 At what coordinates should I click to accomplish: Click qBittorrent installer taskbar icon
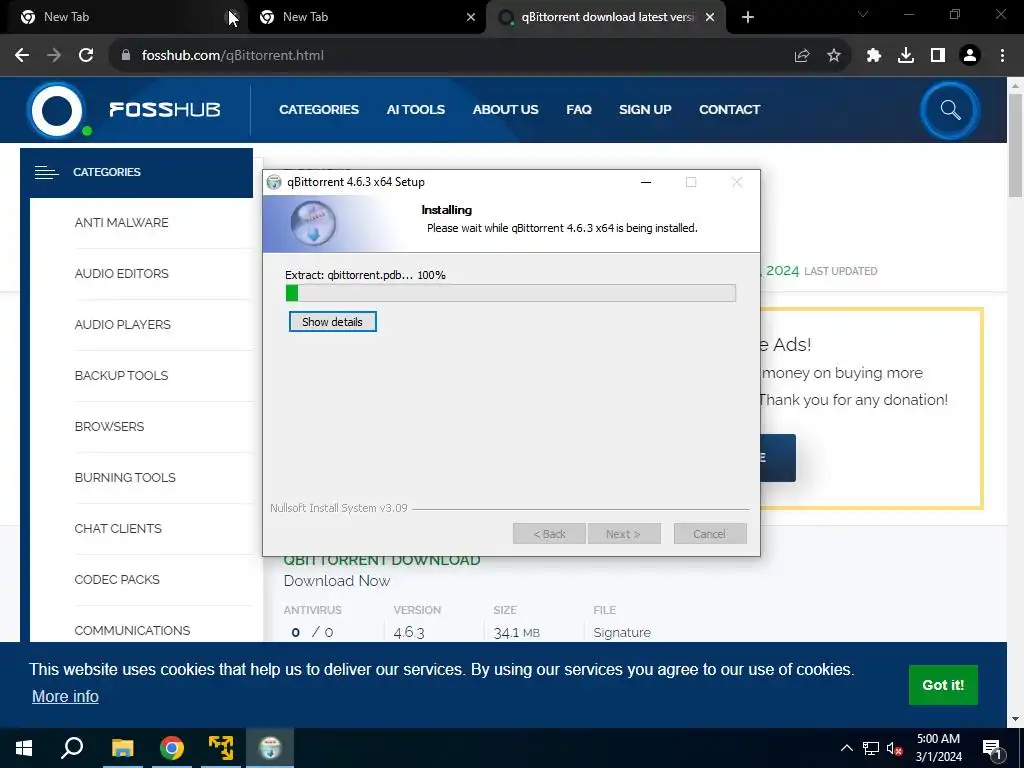(x=270, y=748)
